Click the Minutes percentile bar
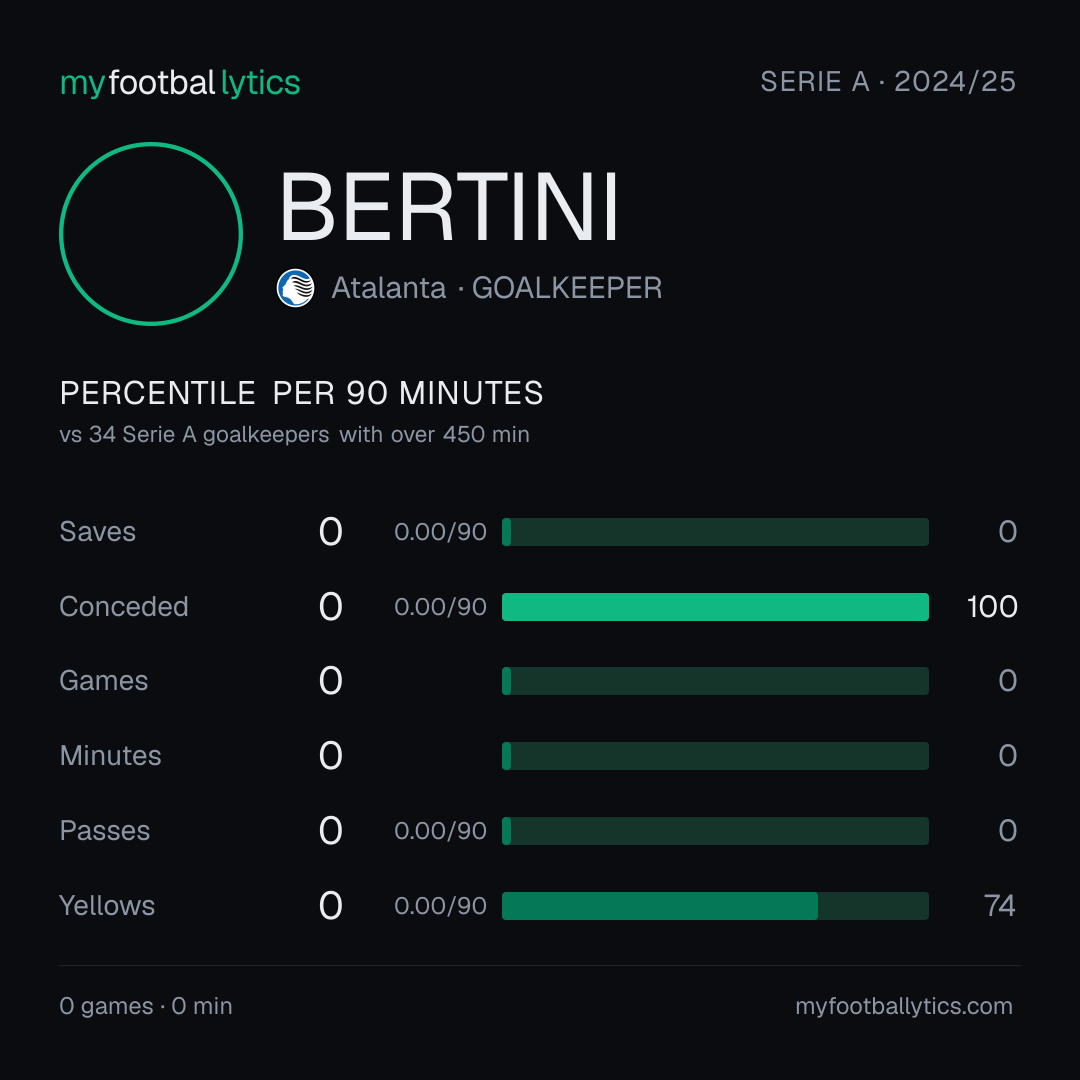1080x1080 pixels. coord(715,756)
